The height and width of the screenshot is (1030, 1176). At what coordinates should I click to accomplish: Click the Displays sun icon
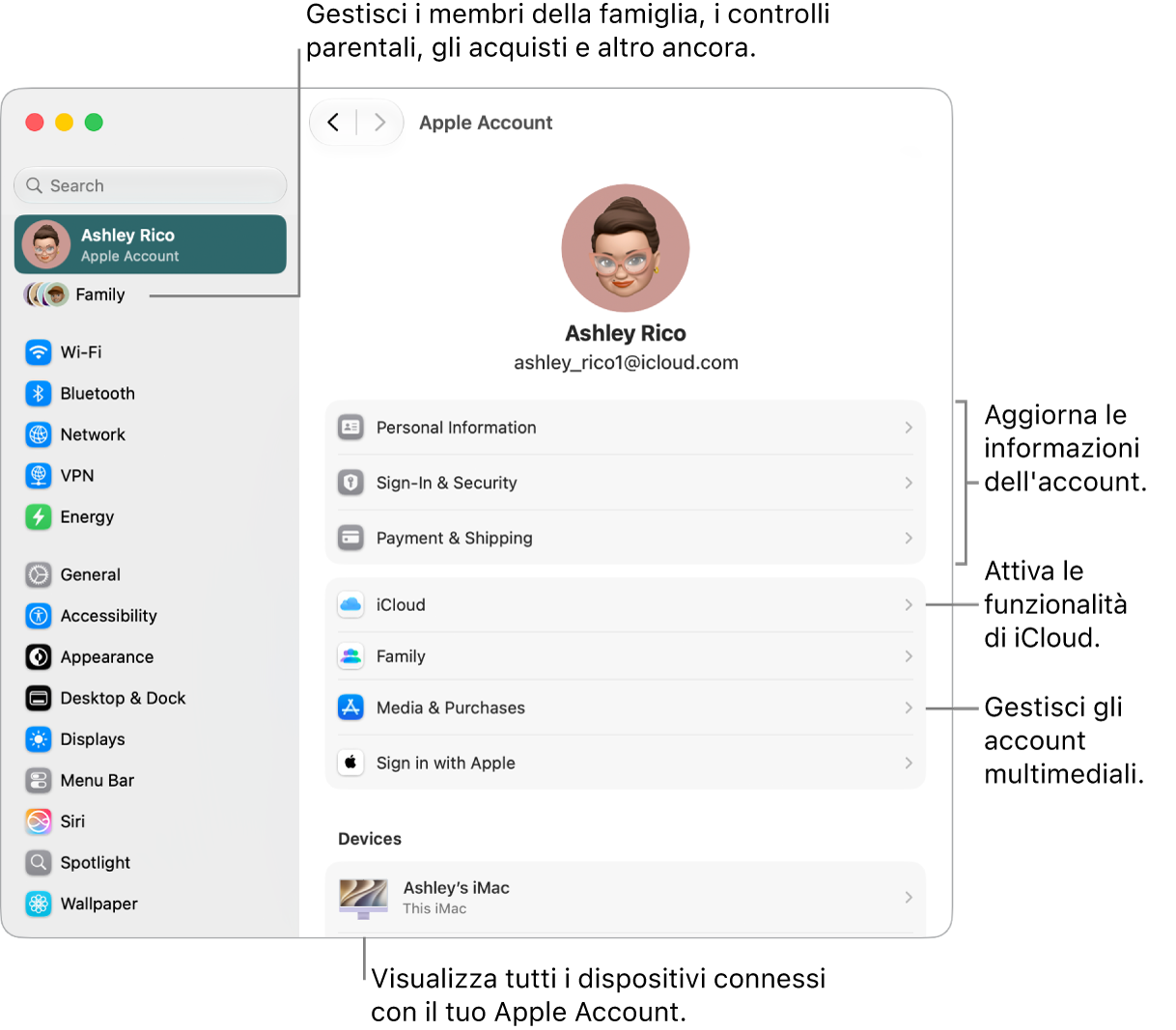click(39, 739)
